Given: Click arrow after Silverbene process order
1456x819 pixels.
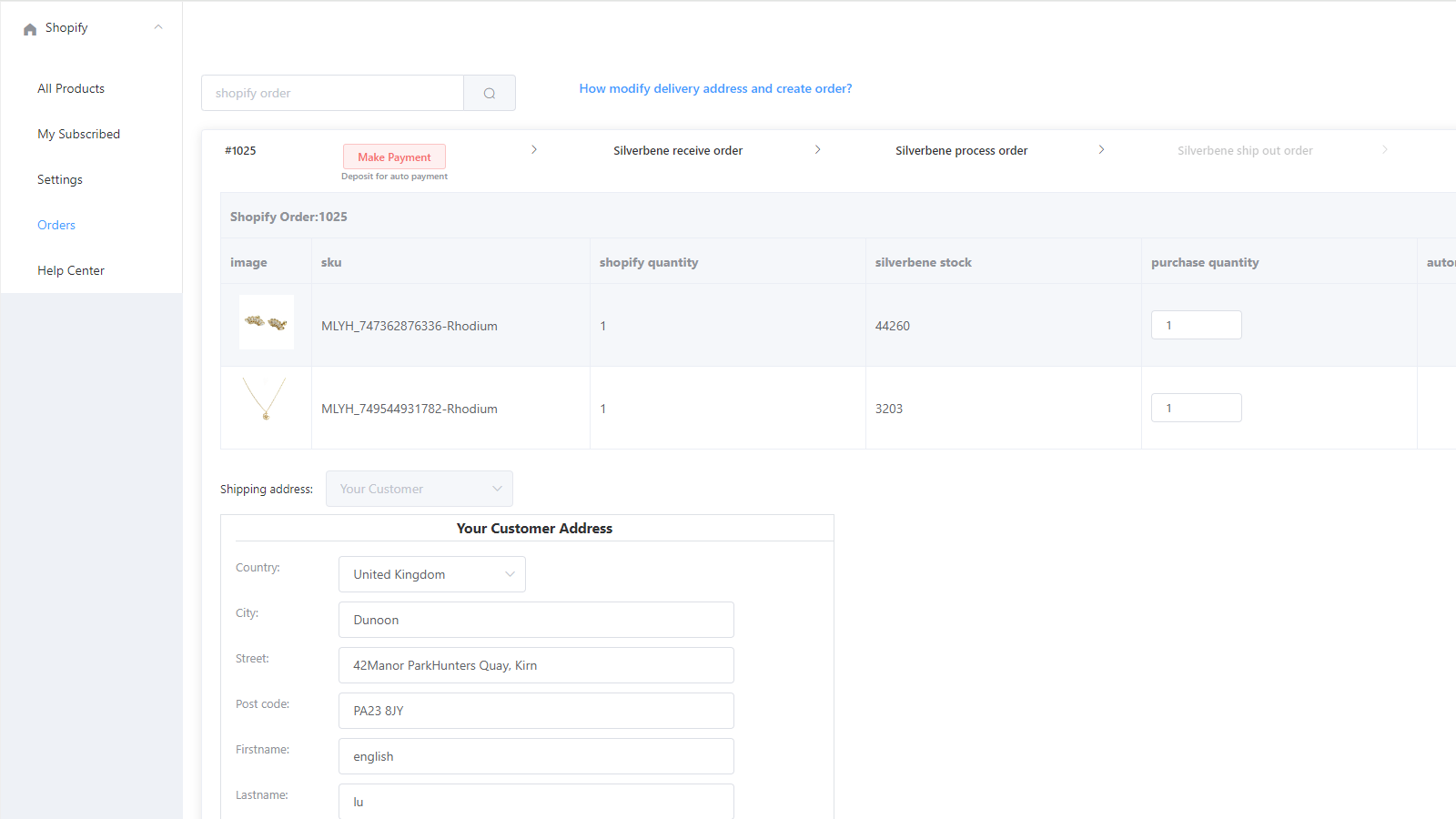Looking at the screenshot, I should 1102,149.
